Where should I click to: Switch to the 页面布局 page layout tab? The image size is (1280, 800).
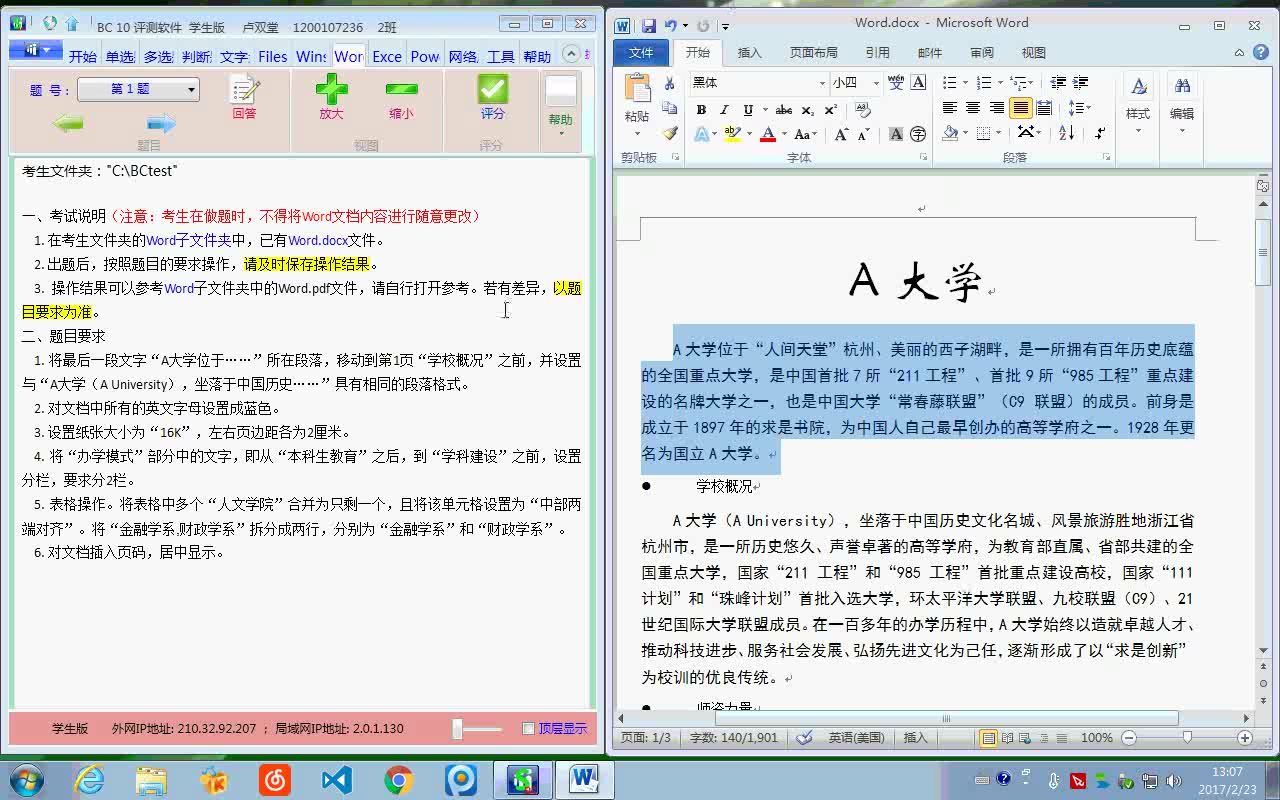point(814,53)
